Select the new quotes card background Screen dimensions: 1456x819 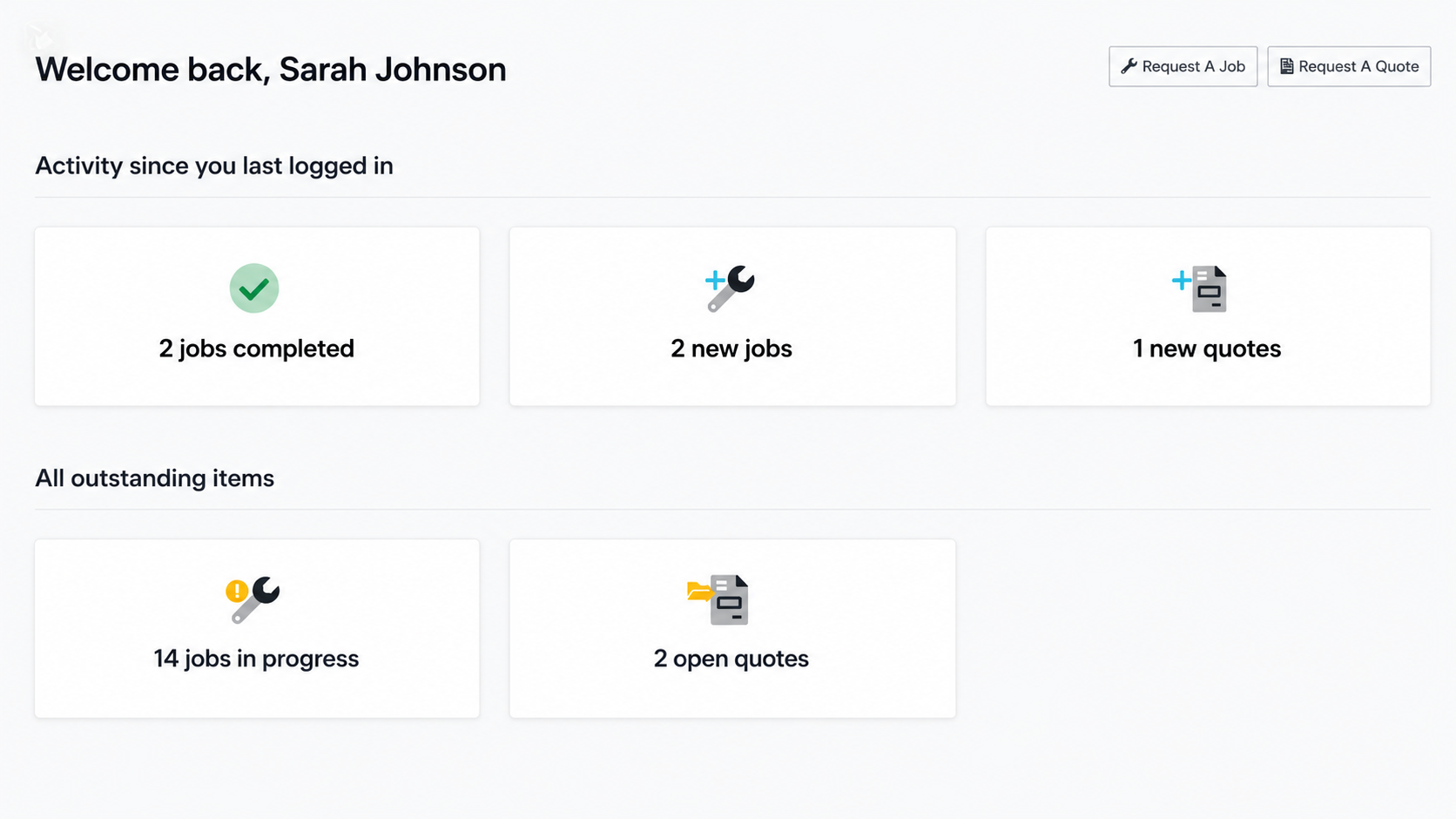click(x=1208, y=316)
